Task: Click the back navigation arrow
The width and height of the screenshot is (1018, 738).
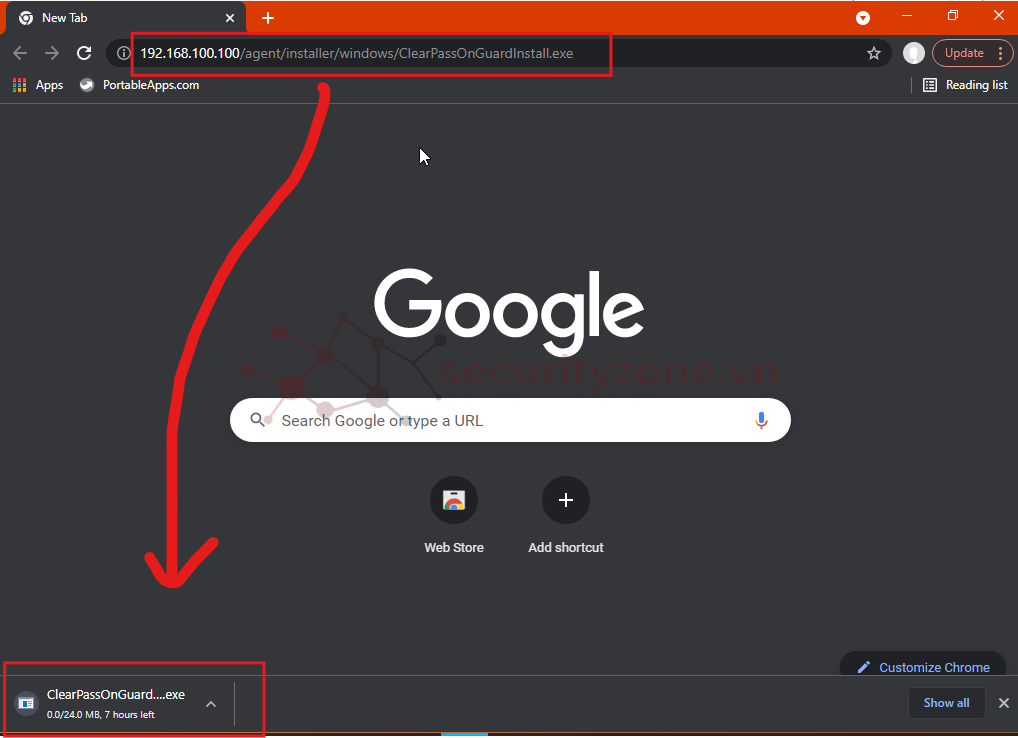Action: pyautogui.click(x=20, y=53)
